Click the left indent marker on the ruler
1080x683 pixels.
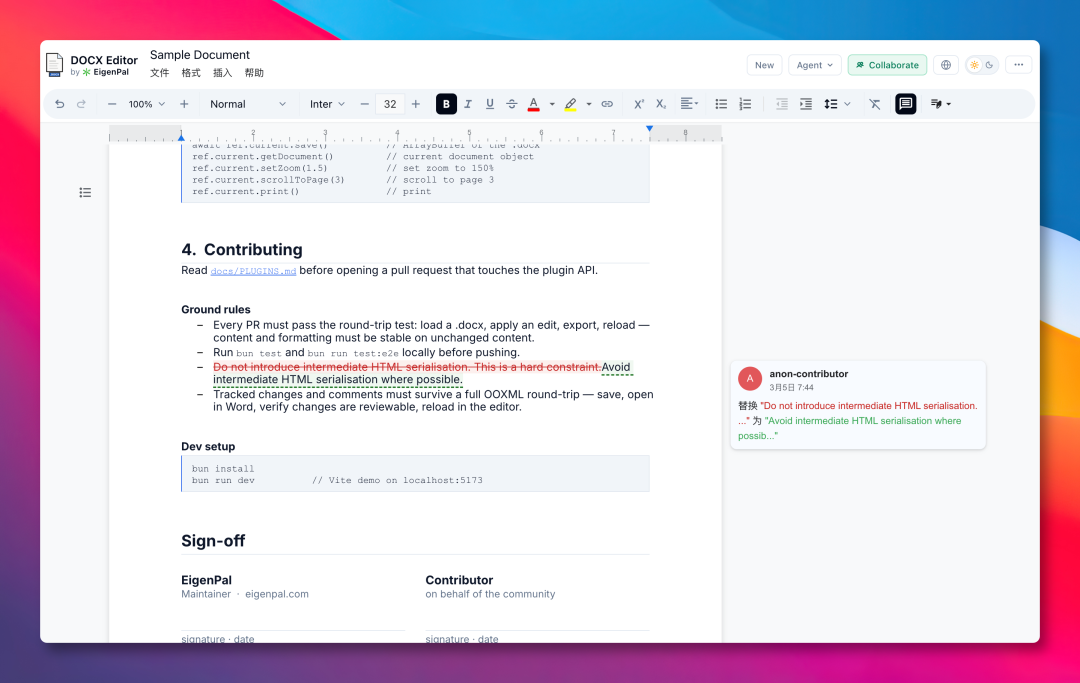coord(181,136)
